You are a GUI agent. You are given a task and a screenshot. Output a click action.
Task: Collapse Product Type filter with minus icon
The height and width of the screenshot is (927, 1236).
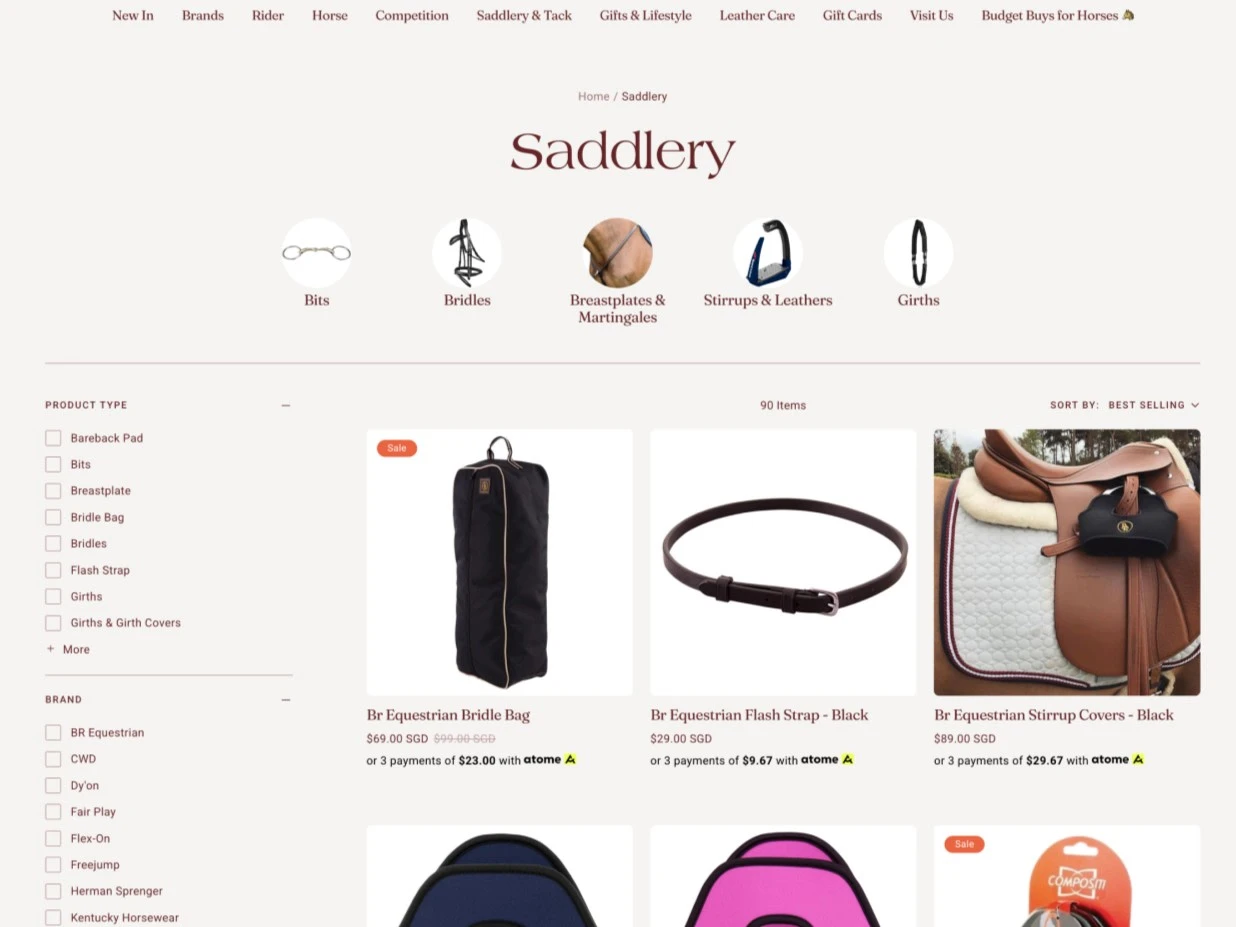pyautogui.click(x=286, y=405)
